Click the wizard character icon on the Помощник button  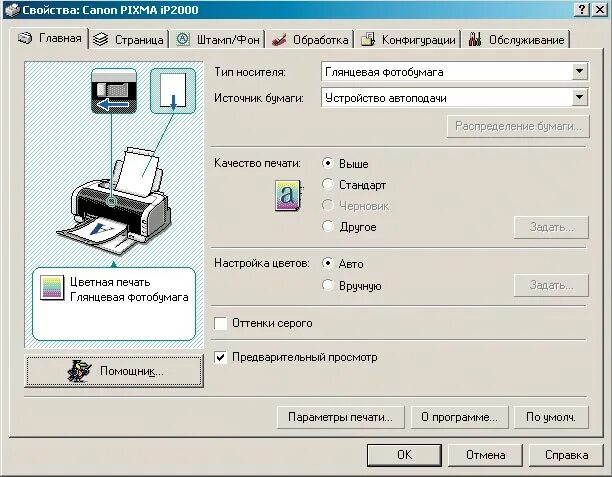tap(79, 370)
